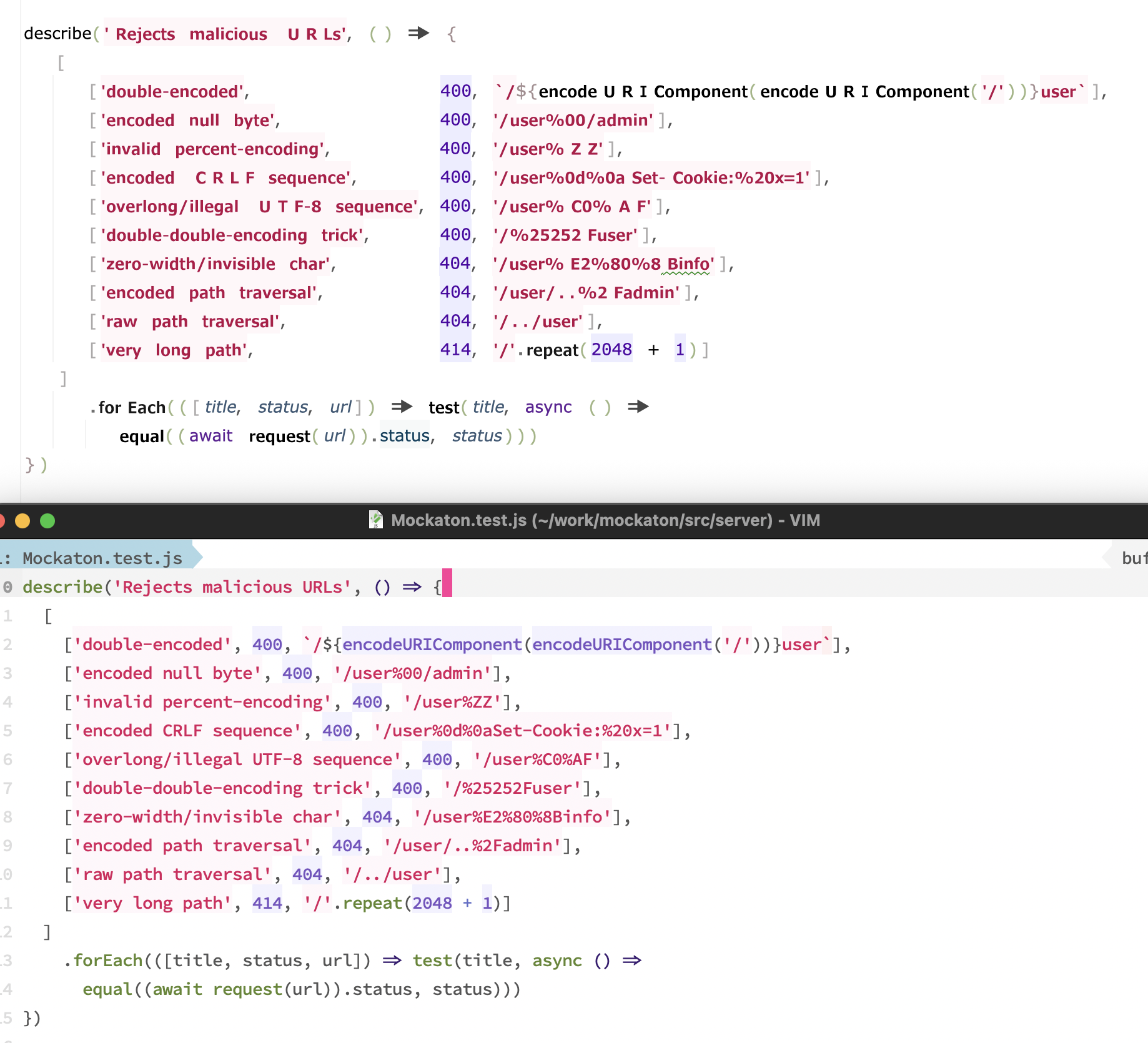Click 'very long path' in VIM window
This screenshot has width=1148, height=1043.
(x=152, y=902)
